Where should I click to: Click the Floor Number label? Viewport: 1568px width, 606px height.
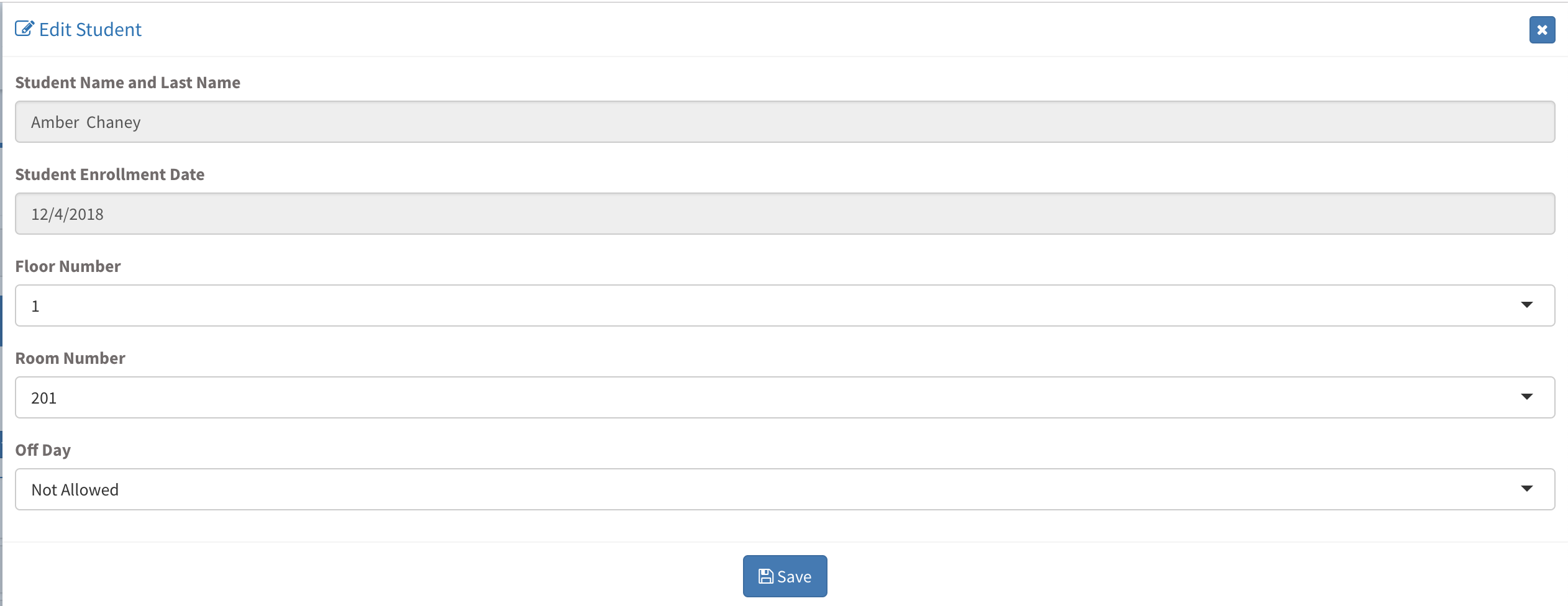point(68,266)
